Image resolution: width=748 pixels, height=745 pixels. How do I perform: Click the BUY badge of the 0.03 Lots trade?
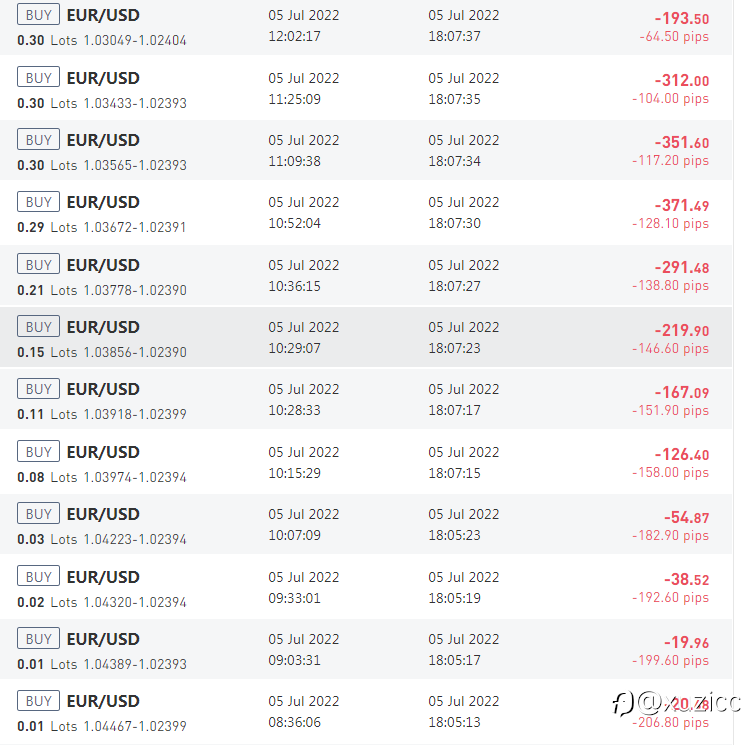coord(38,514)
